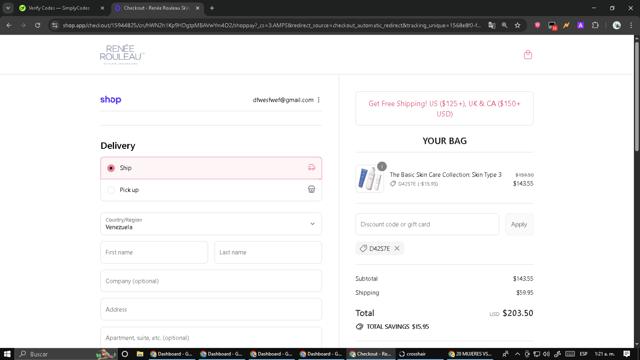Open the notification center

[627, 354]
